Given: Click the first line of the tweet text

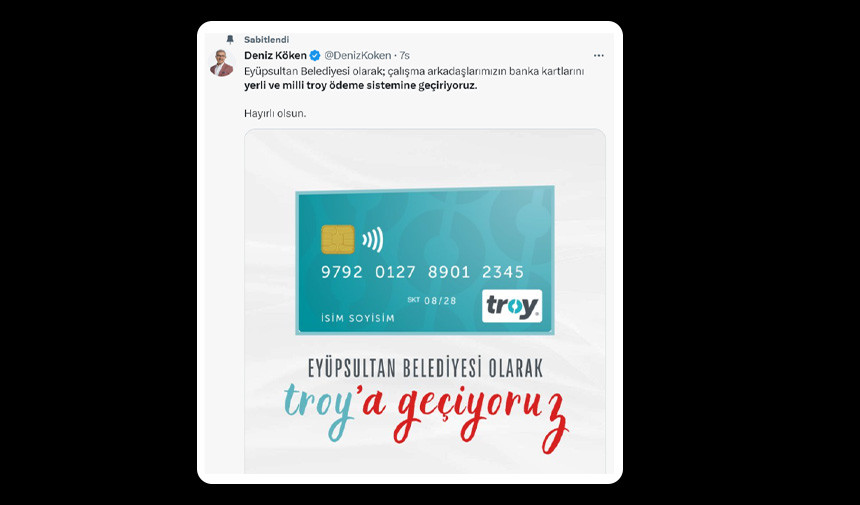Looking at the screenshot, I should [x=414, y=71].
